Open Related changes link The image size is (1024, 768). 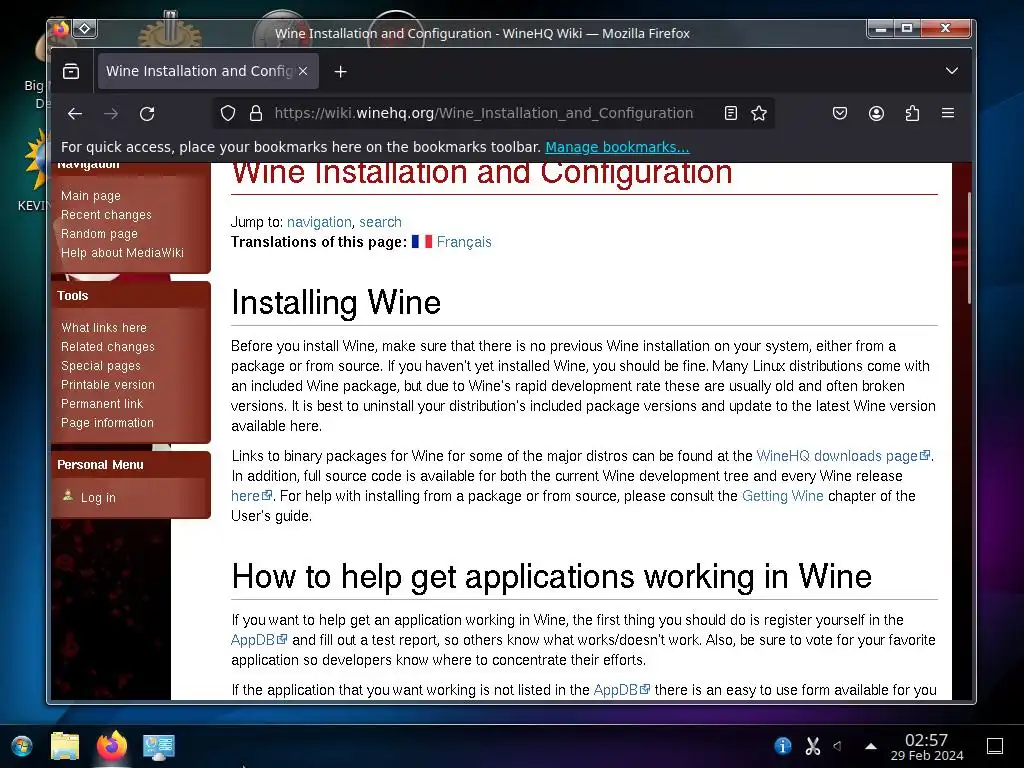point(108,346)
